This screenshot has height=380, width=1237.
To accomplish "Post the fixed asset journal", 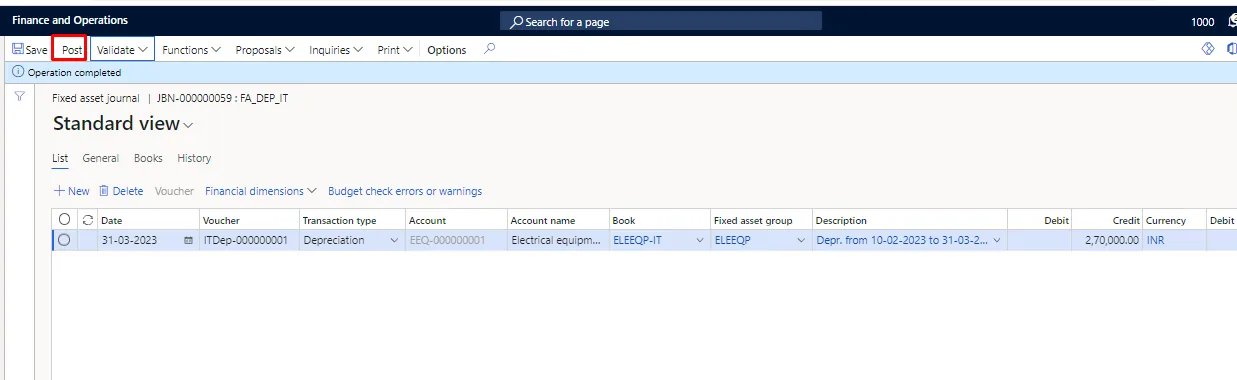I will pos(72,50).
